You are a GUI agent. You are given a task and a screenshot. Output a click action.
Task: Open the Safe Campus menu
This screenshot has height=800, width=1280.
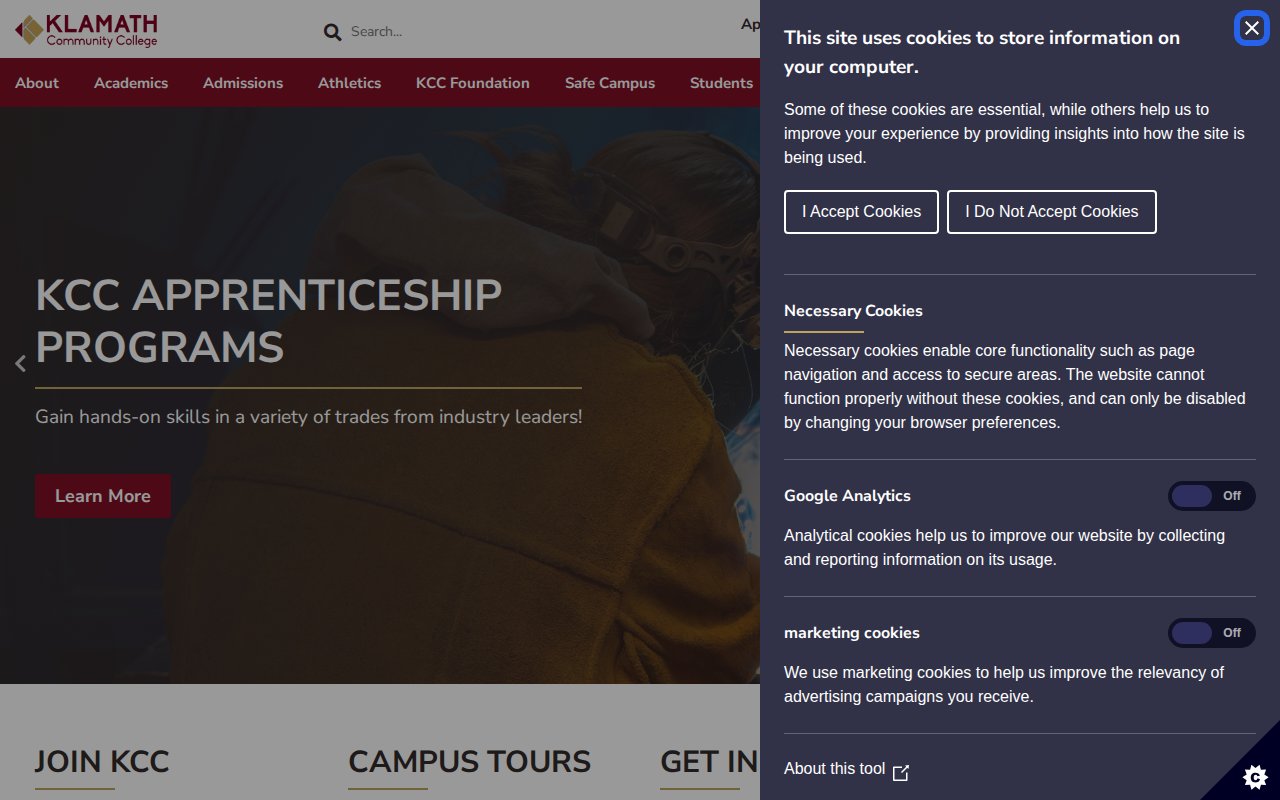click(610, 83)
